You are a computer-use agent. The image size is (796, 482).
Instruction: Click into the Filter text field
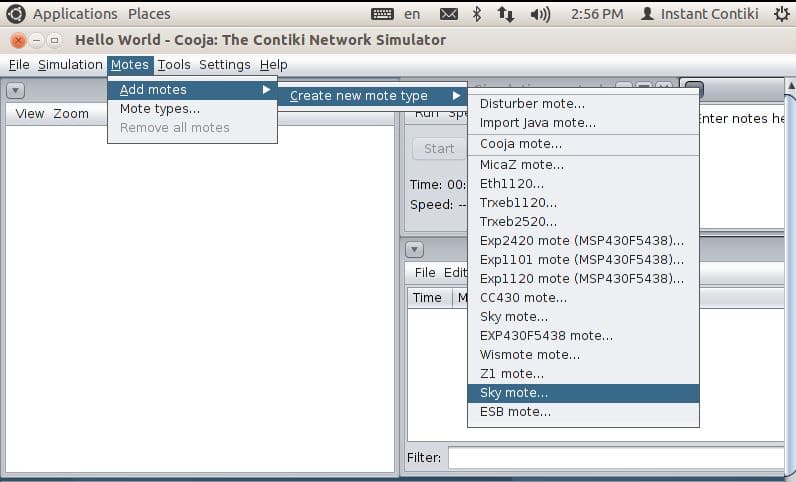[x=616, y=458]
